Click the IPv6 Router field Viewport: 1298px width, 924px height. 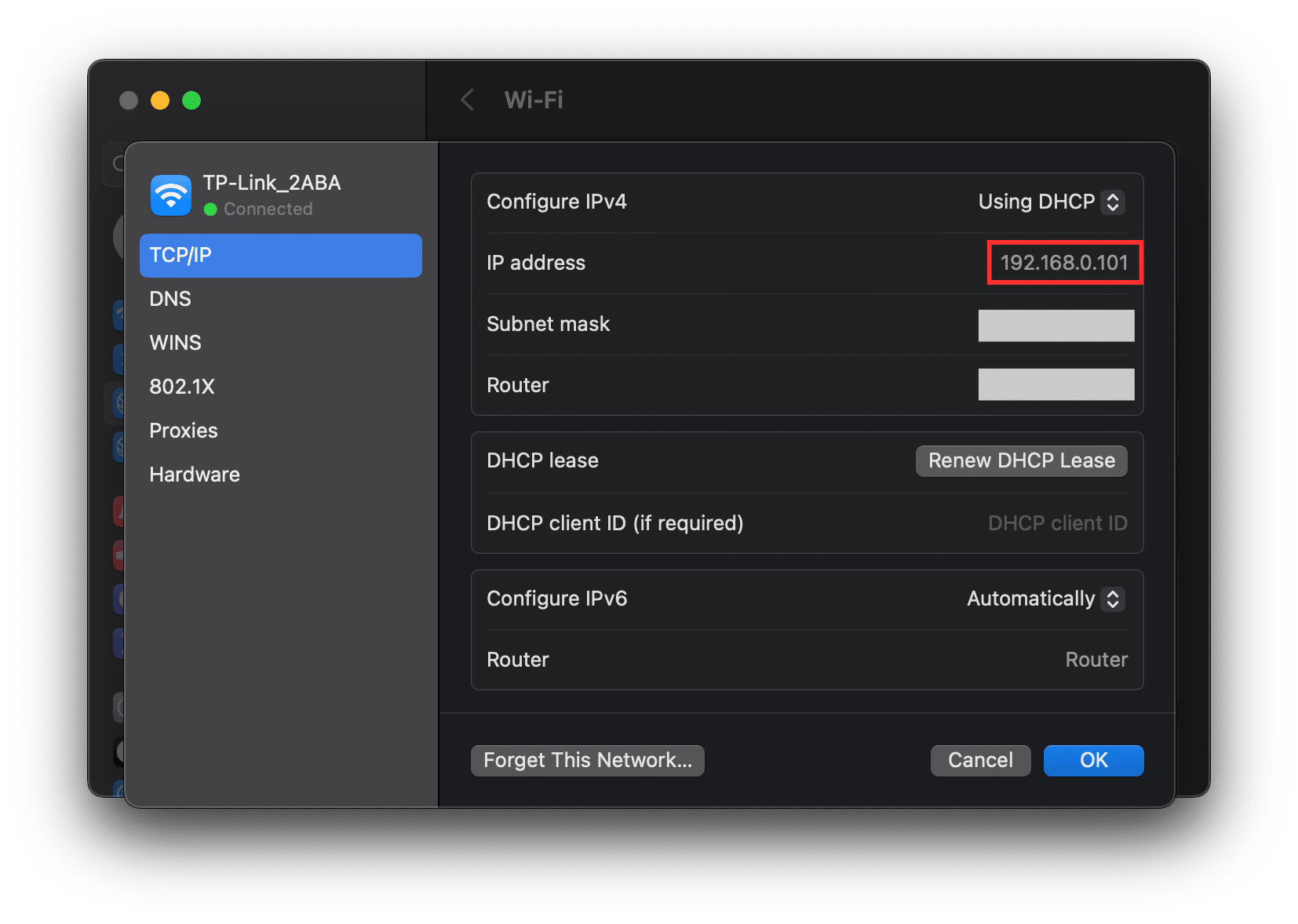pos(1096,660)
